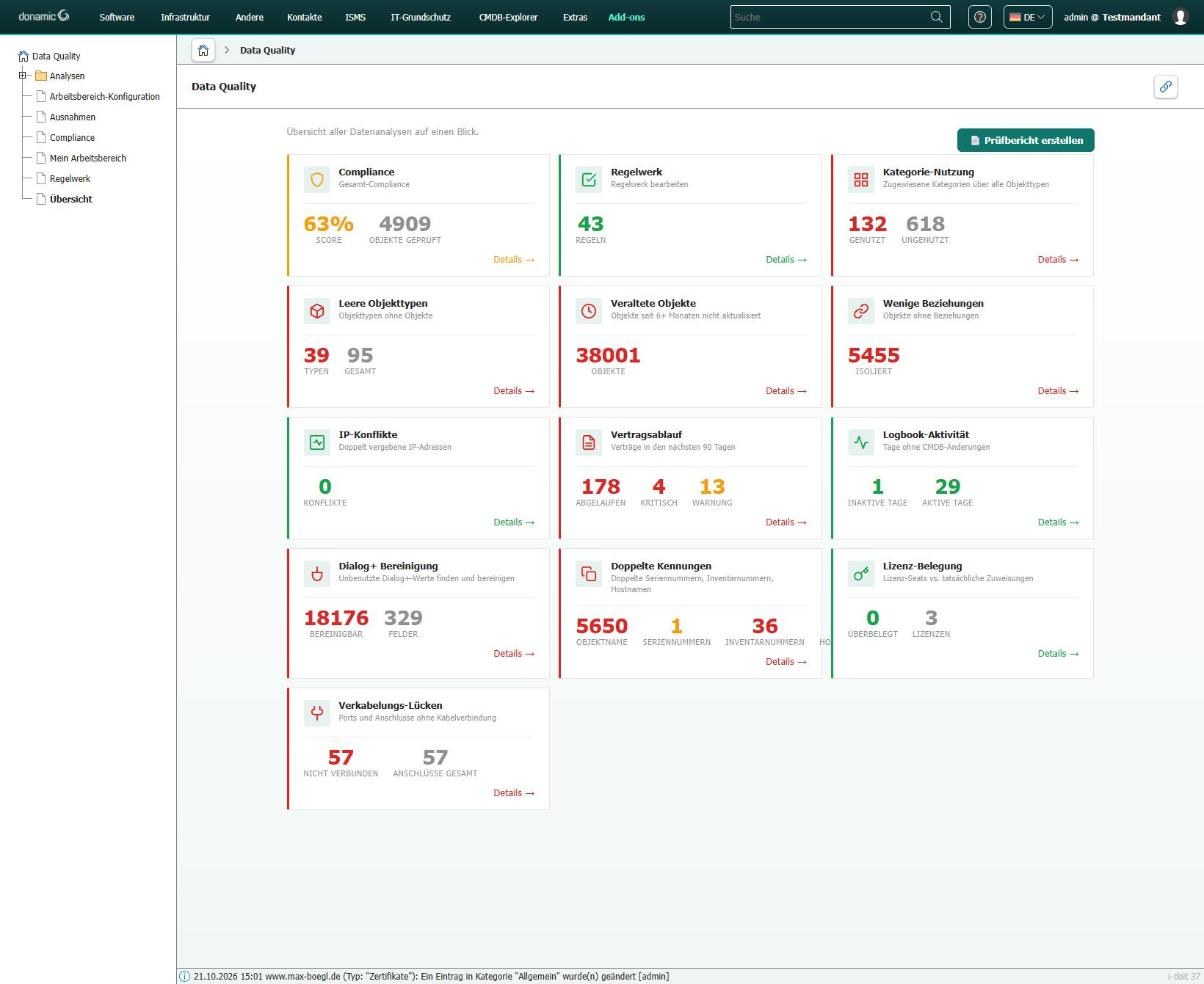Click the Compliance shield icon

(317, 179)
